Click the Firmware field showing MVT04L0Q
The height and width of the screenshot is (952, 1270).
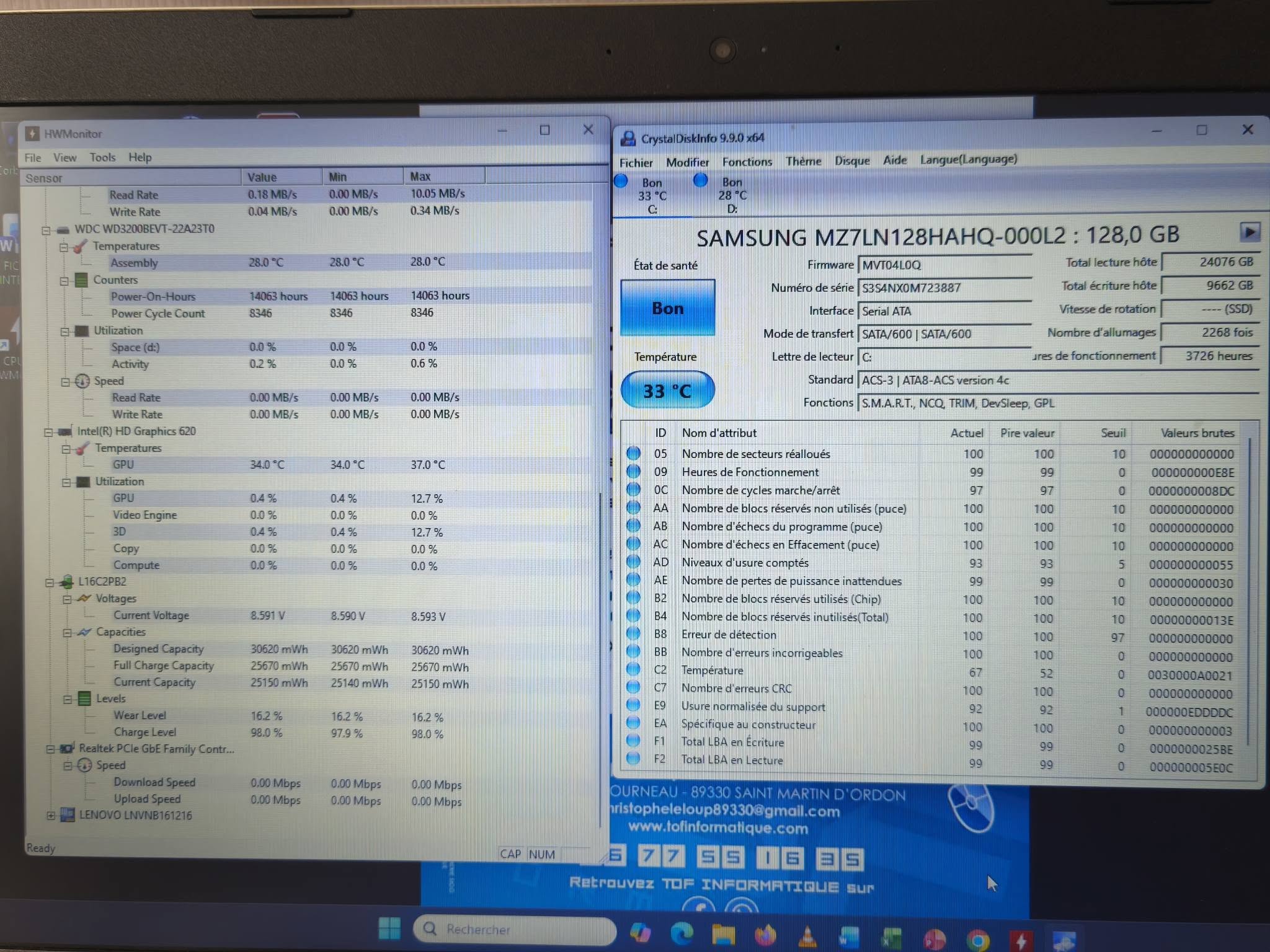[x=944, y=265]
